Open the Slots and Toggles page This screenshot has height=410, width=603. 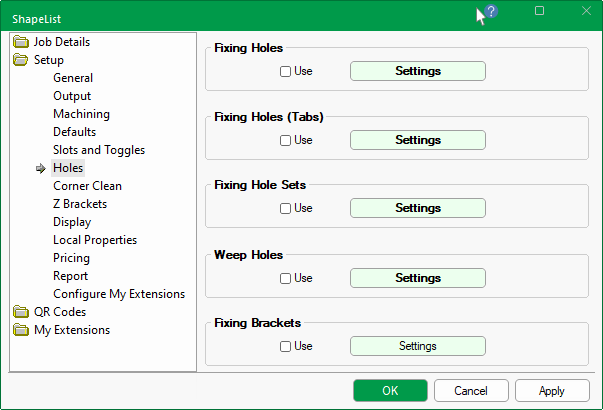(99, 150)
